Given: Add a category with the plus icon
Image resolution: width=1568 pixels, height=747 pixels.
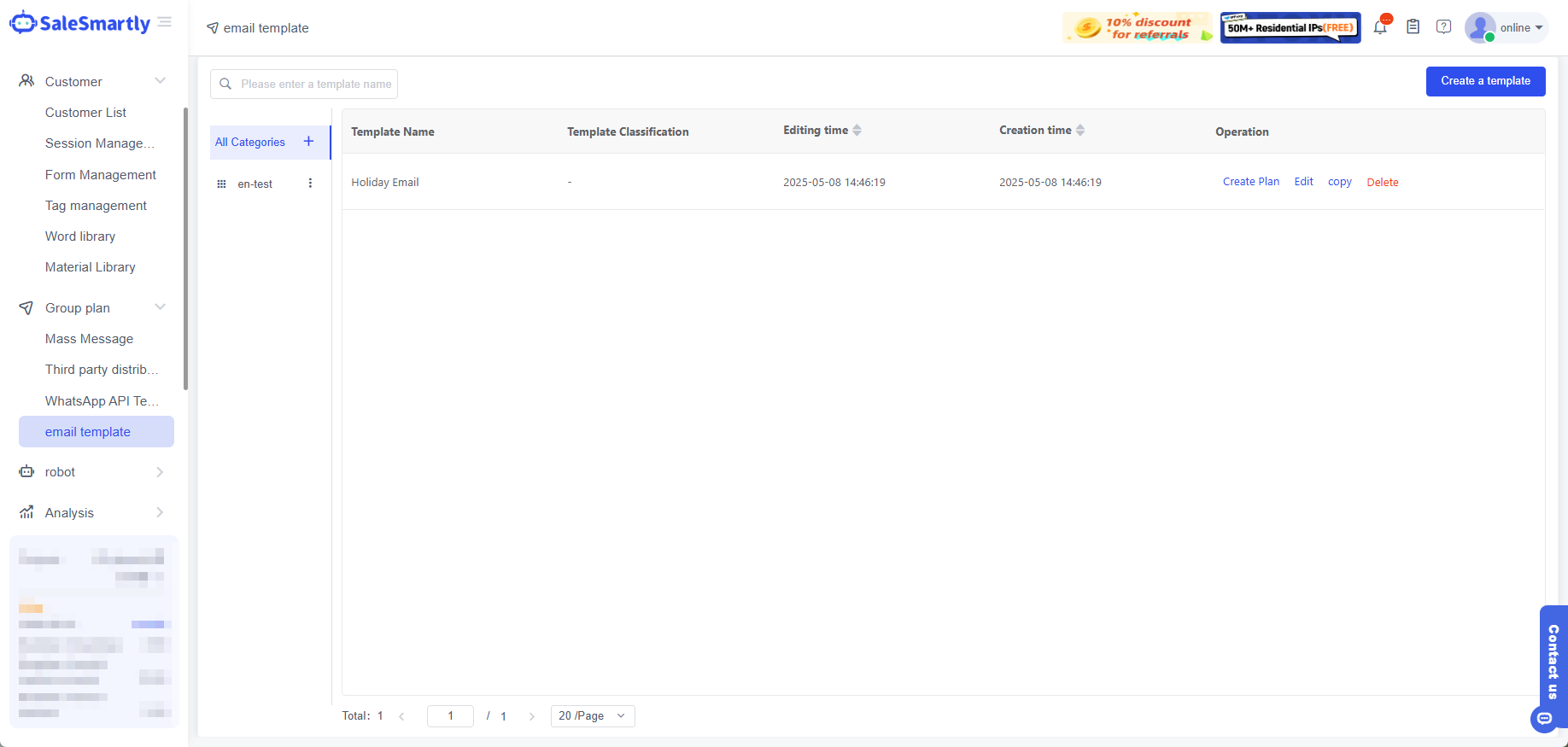Looking at the screenshot, I should click(x=309, y=142).
